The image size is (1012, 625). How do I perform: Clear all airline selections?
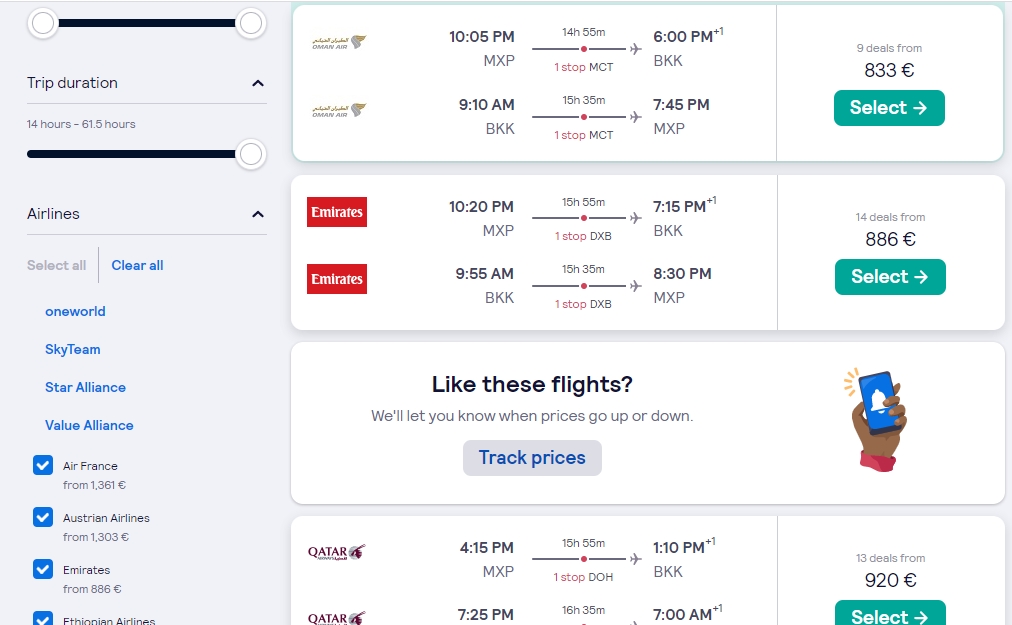pyautogui.click(x=137, y=265)
